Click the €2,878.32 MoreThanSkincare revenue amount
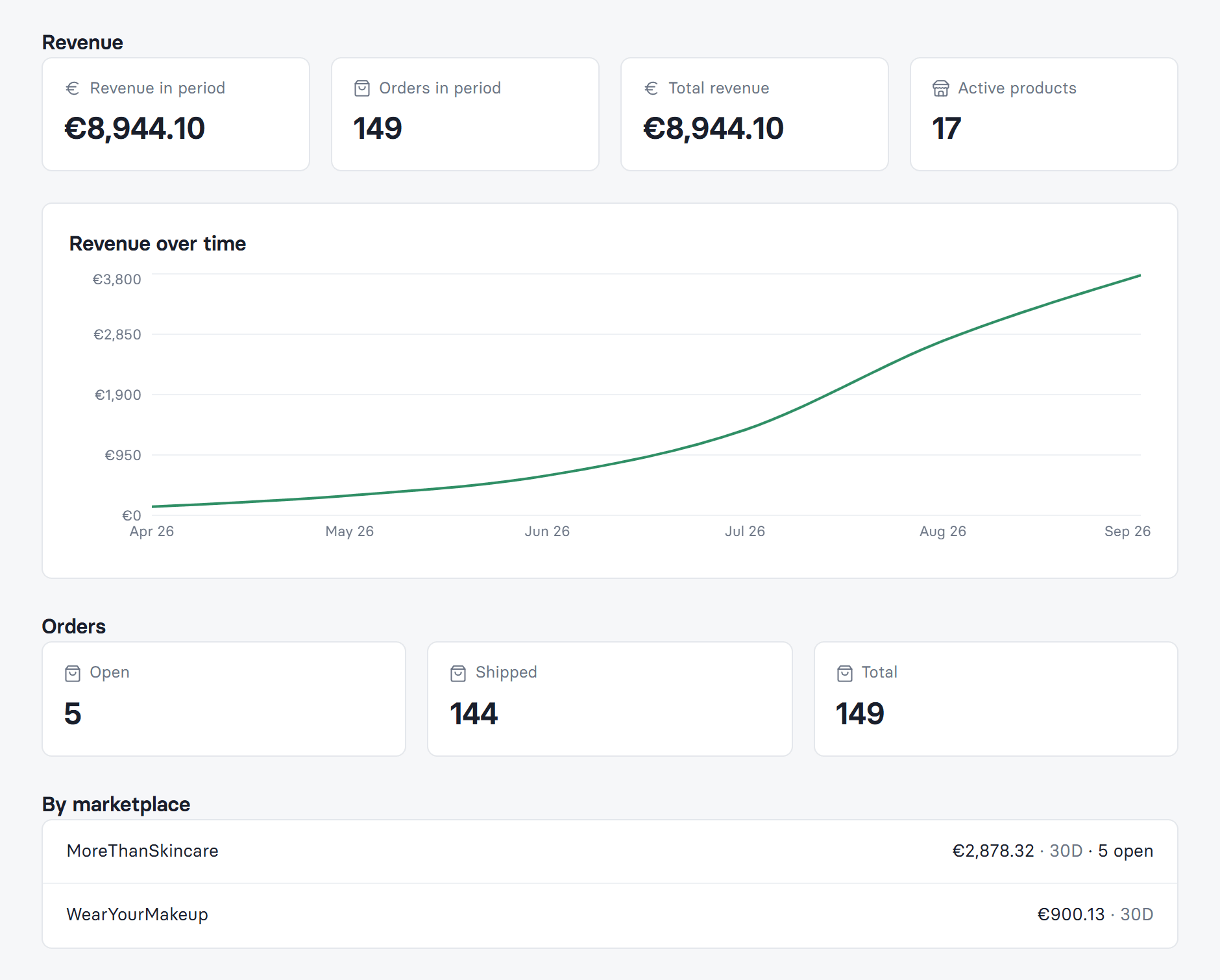 click(993, 851)
